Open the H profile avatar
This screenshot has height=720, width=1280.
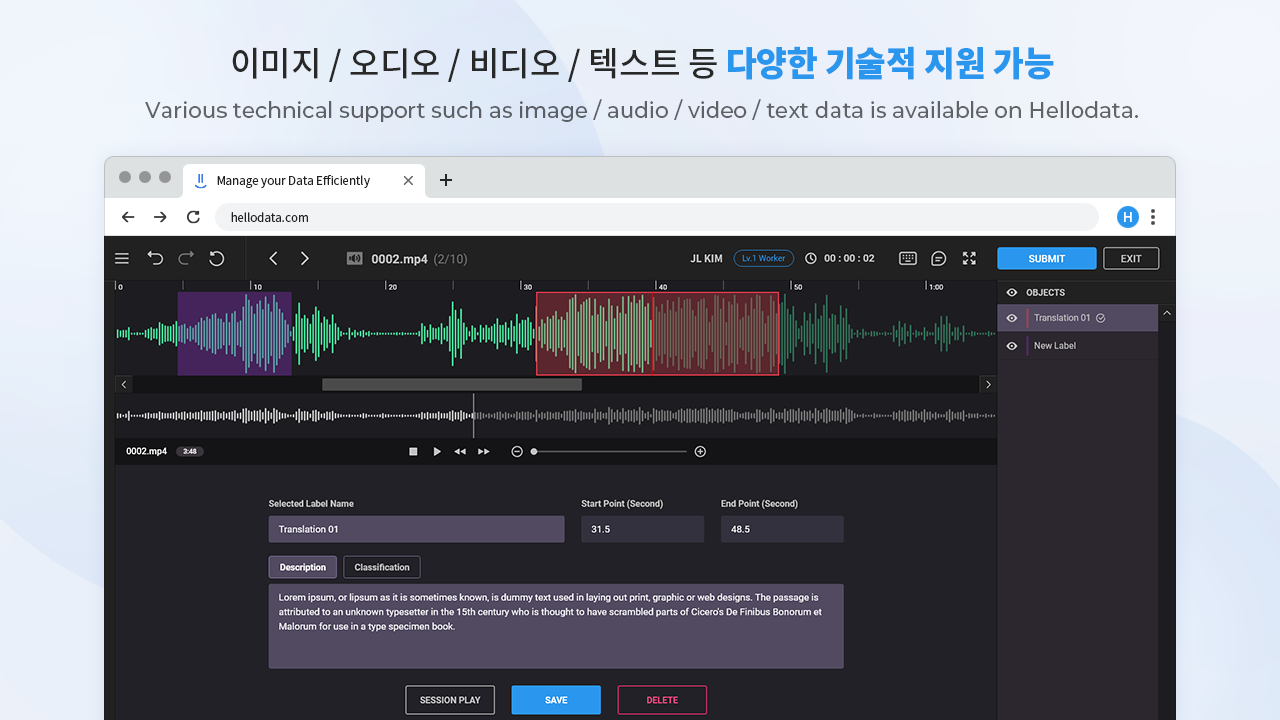(1128, 217)
